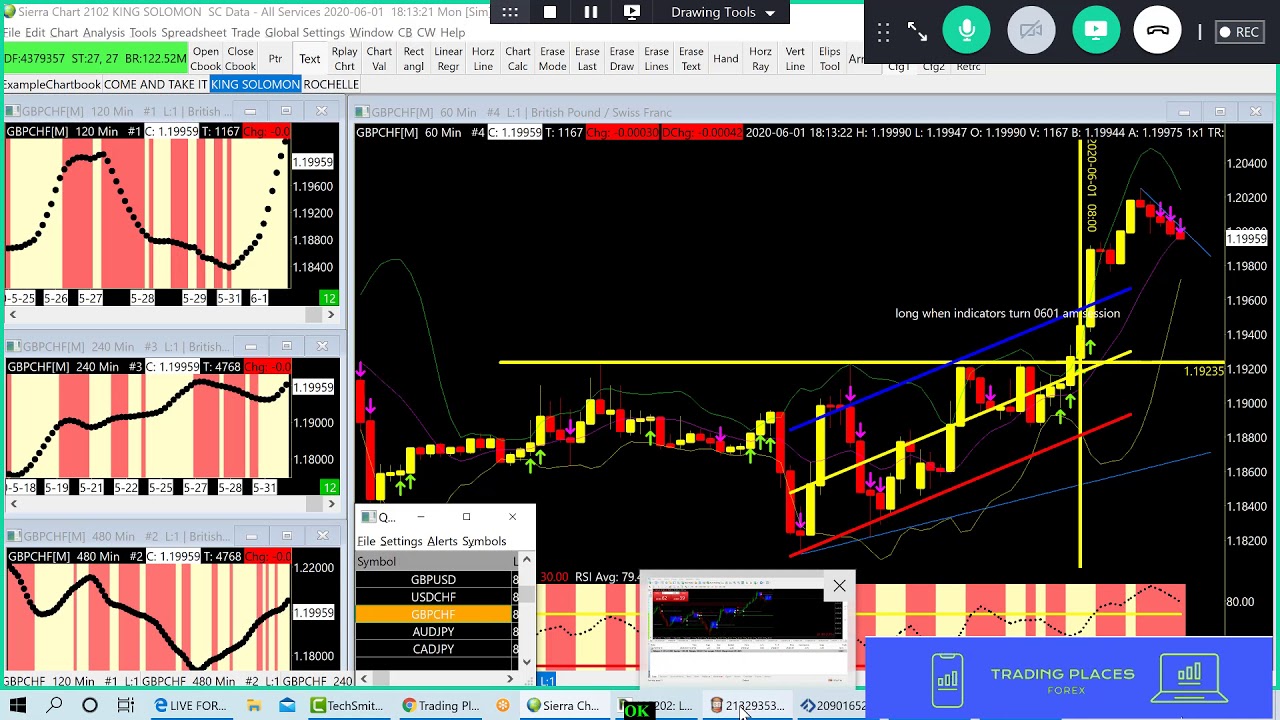Open Settings menu in quote window
The image size is (1280, 720).
(x=401, y=541)
